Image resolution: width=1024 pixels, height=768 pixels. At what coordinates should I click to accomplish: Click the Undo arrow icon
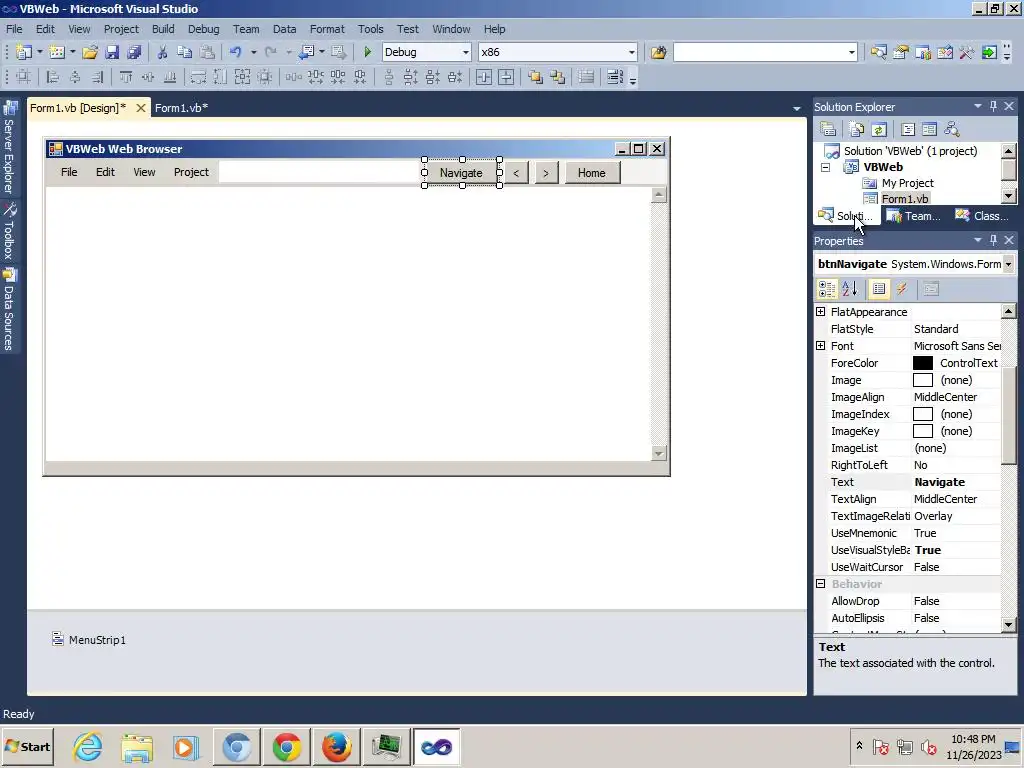point(235,52)
